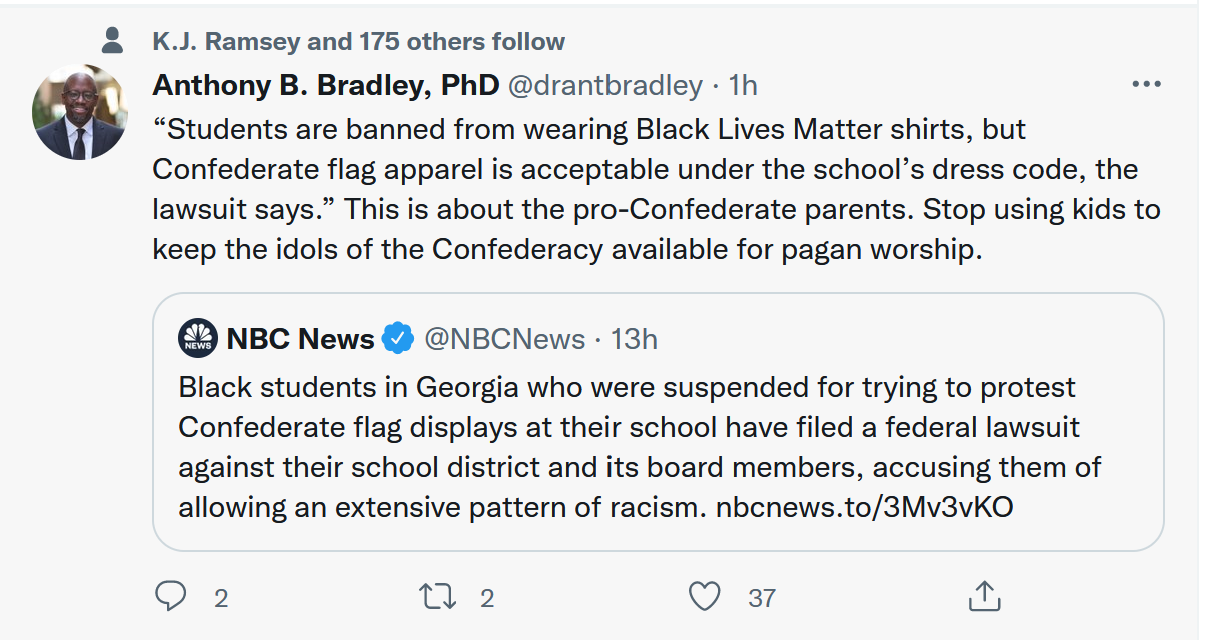Click the retweet count number 2
The width and height of the screenshot is (1214, 640).
tap(487, 598)
